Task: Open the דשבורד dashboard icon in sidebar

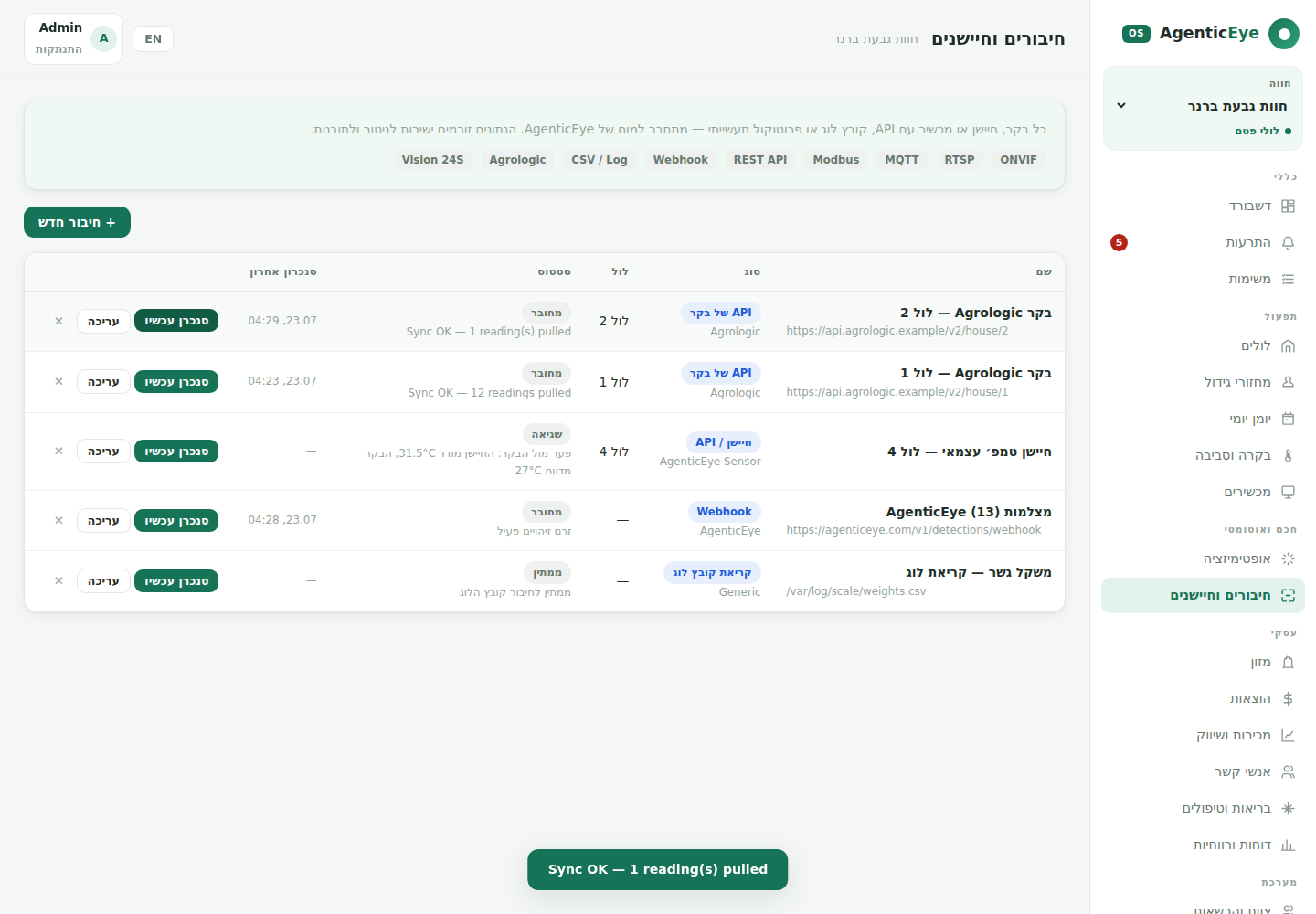Action: coord(1288,207)
